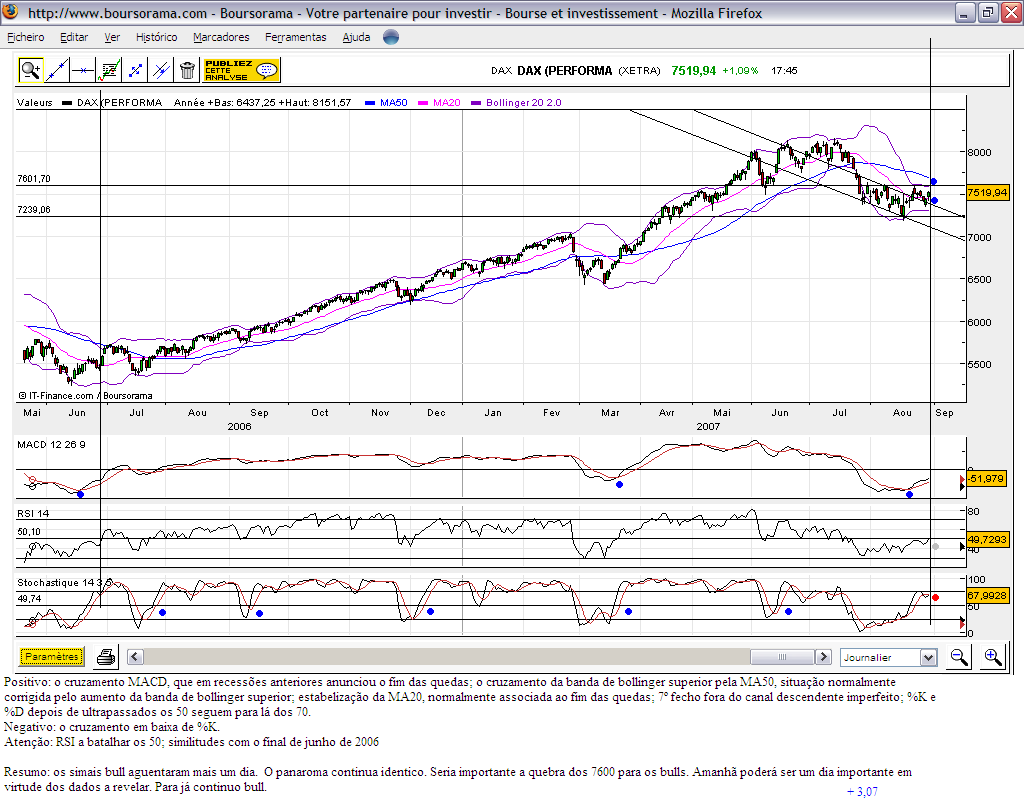Click the 49,7293 RSI value tag

click(987, 539)
